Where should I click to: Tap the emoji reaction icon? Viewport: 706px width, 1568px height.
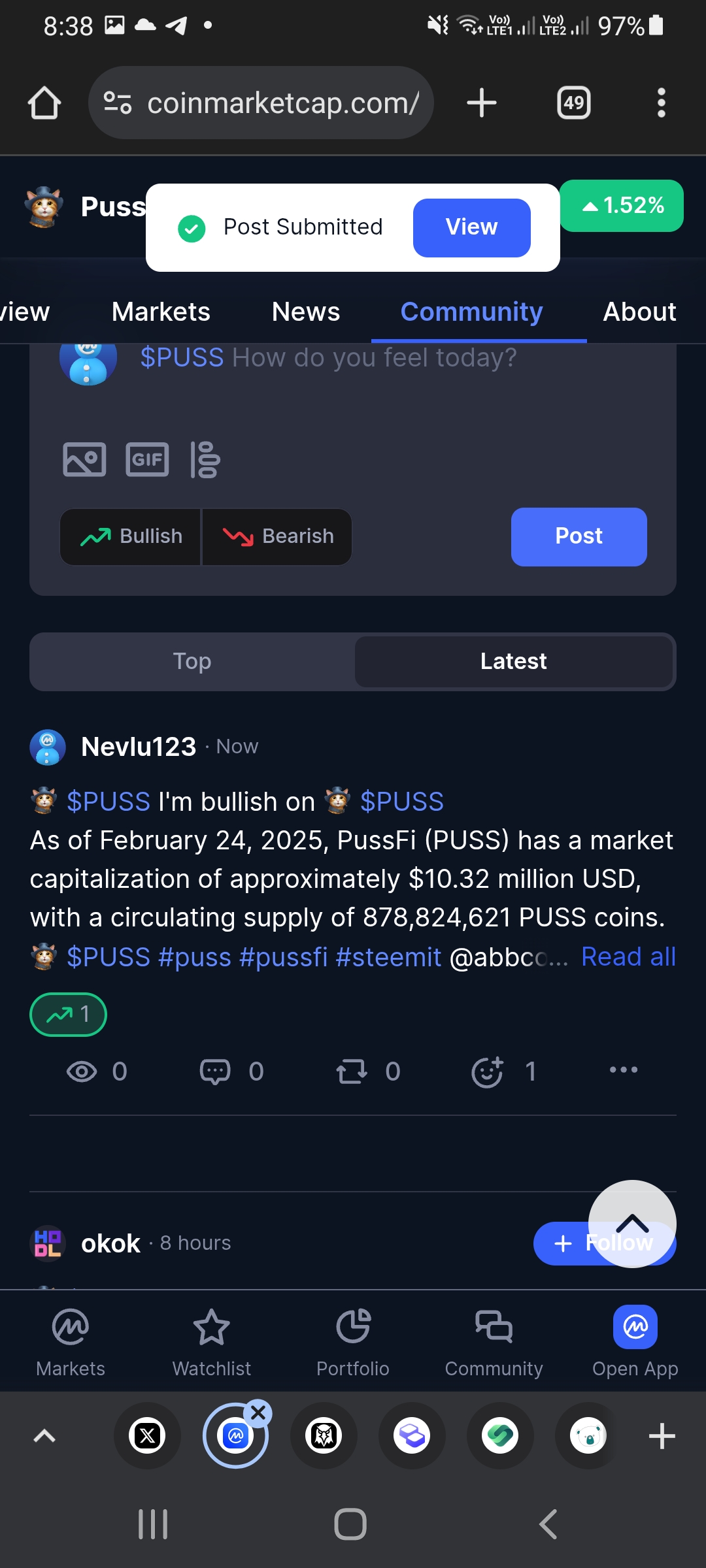(x=488, y=1071)
